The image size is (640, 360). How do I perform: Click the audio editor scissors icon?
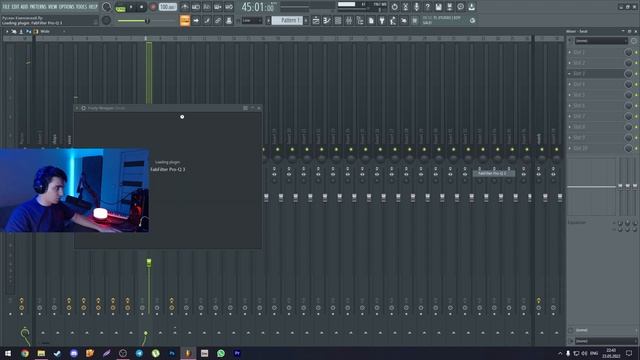[x=405, y=7]
